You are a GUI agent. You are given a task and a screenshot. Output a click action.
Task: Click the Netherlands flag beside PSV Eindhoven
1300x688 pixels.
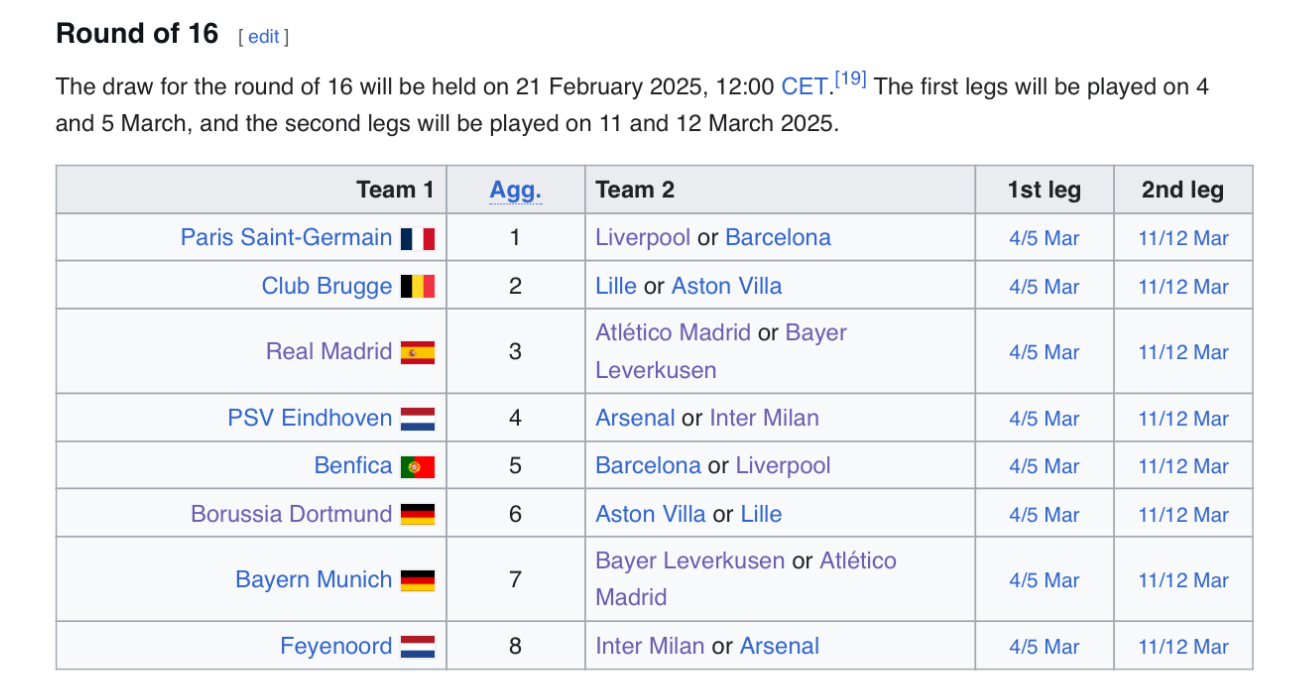pyautogui.click(x=417, y=419)
